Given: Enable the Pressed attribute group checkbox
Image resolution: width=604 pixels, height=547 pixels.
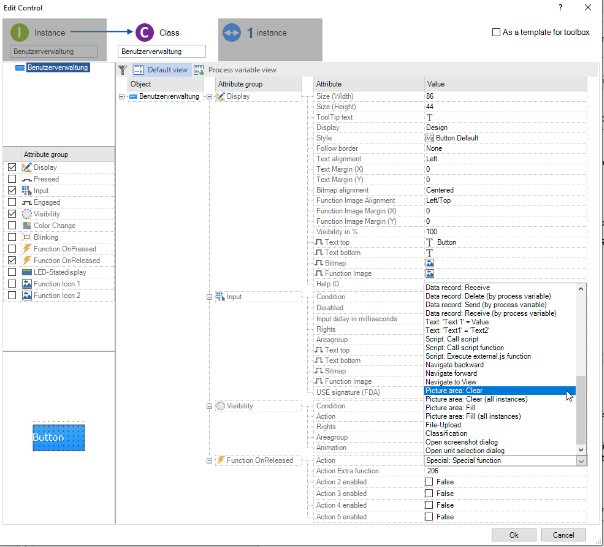Looking at the screenshot, I should [12, 179].
